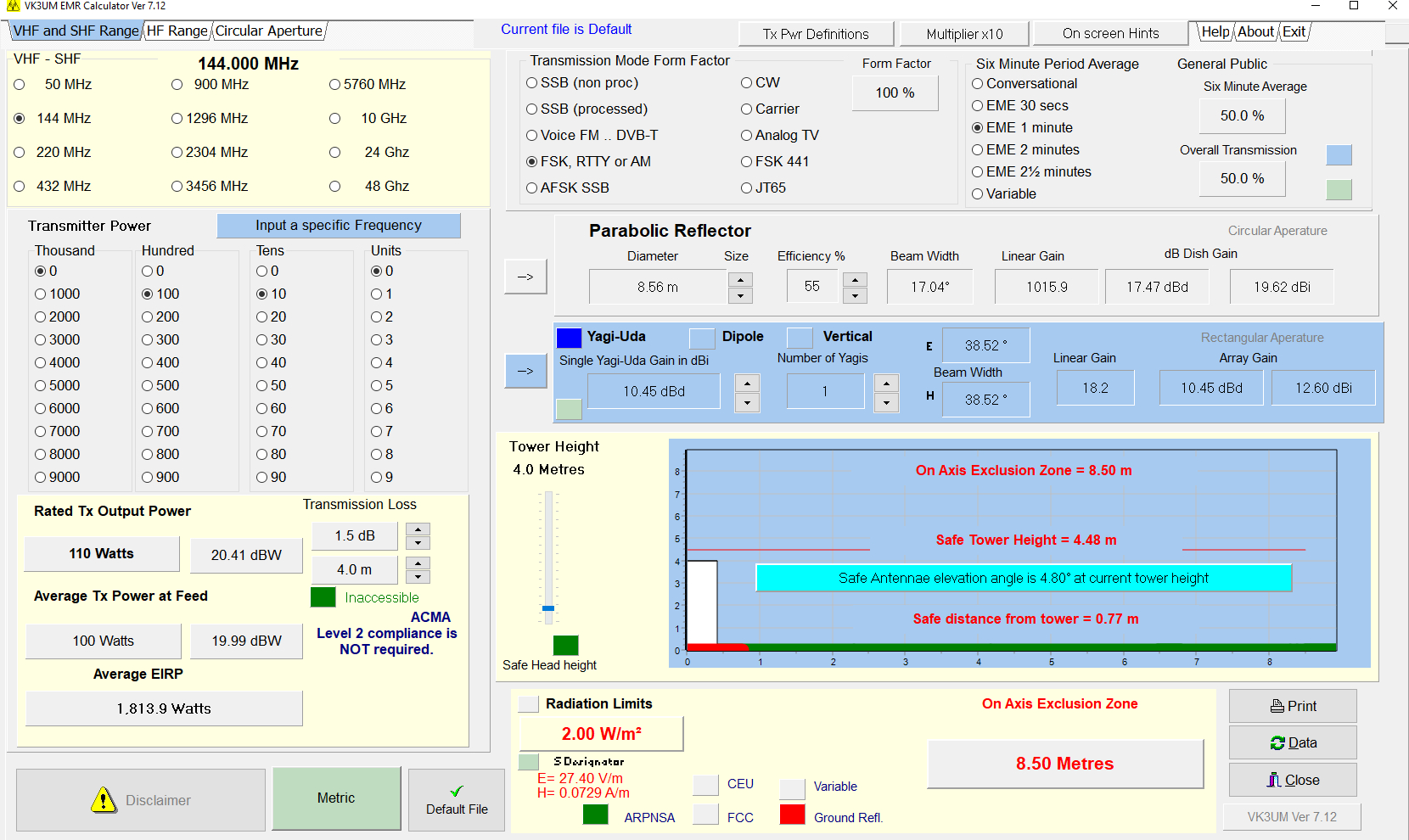Increment Number of Yagis with the stepper
The height and width of the screenshot is (840, 1409).
(886, 384)
